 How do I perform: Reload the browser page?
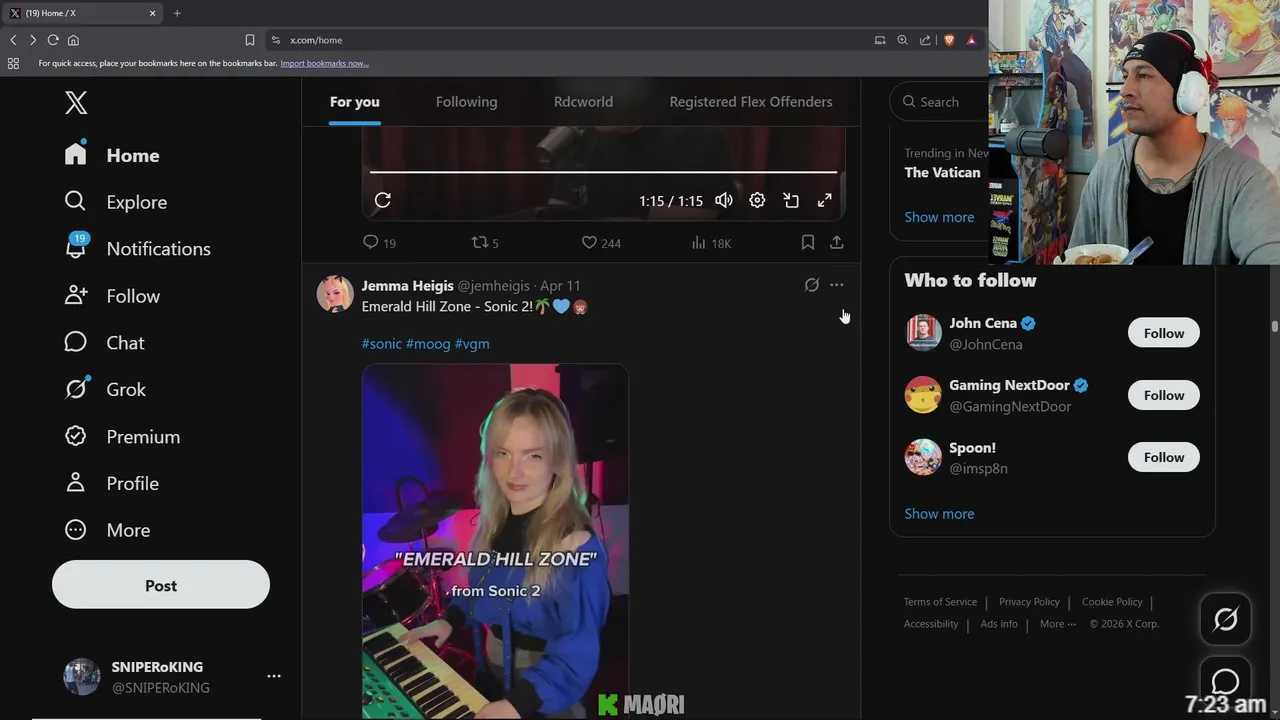[53, 40]
